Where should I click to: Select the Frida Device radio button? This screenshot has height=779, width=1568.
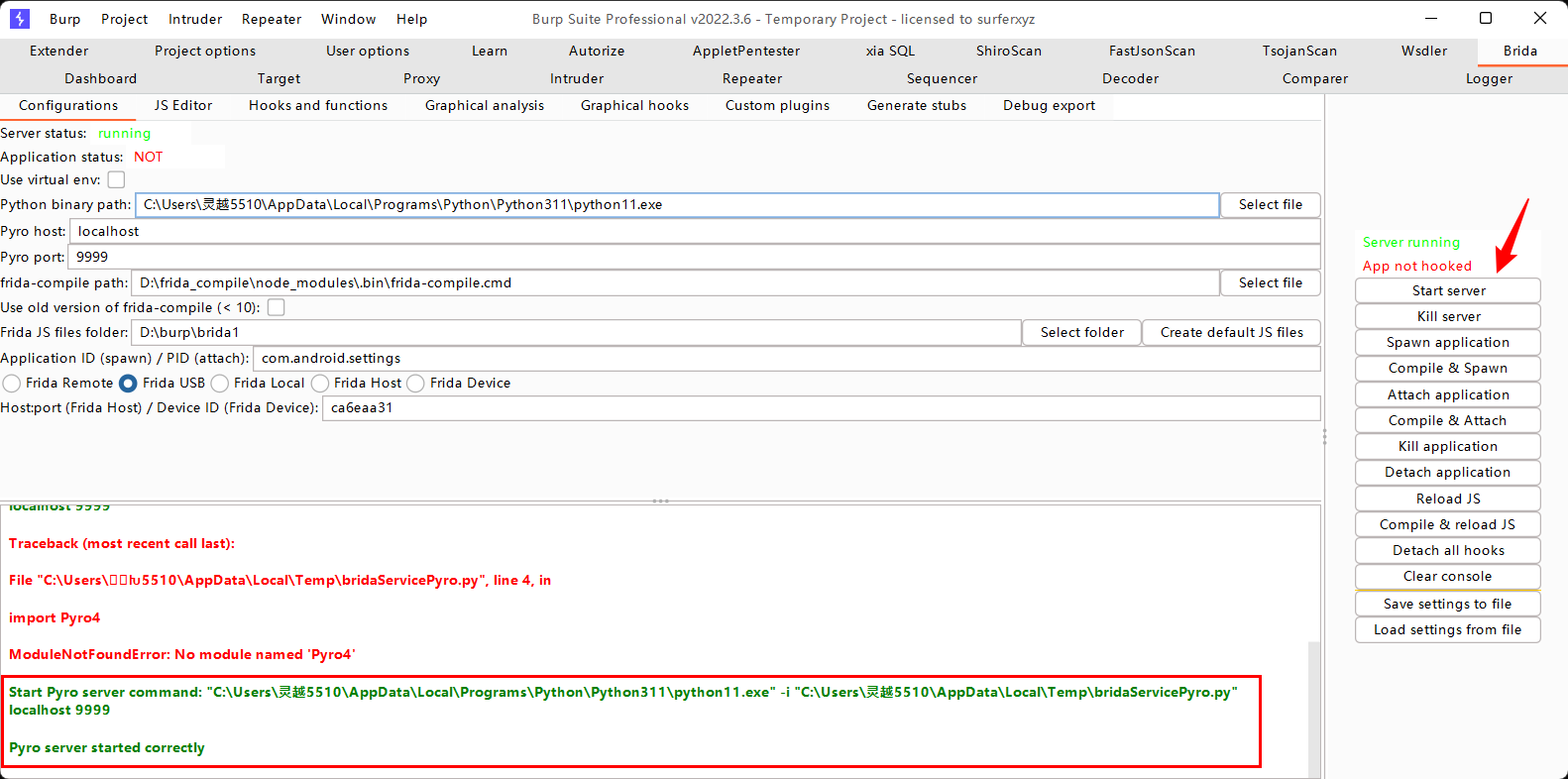pos(416,383)
